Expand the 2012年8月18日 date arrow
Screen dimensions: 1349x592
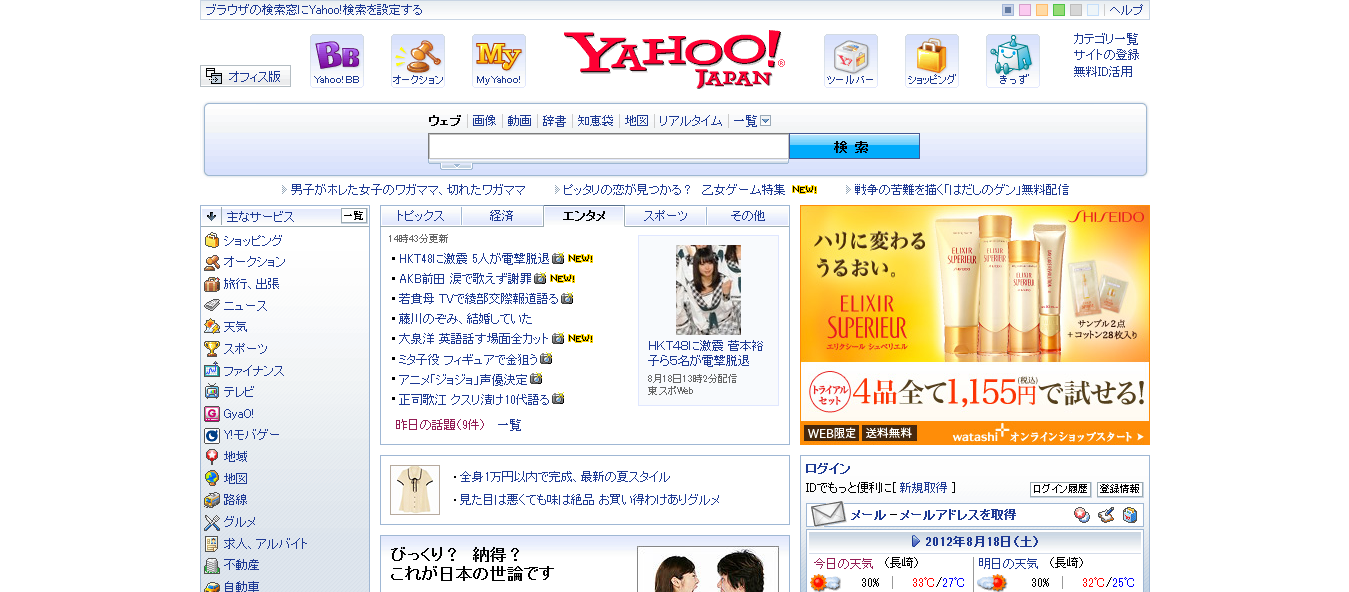pos(916,541)
